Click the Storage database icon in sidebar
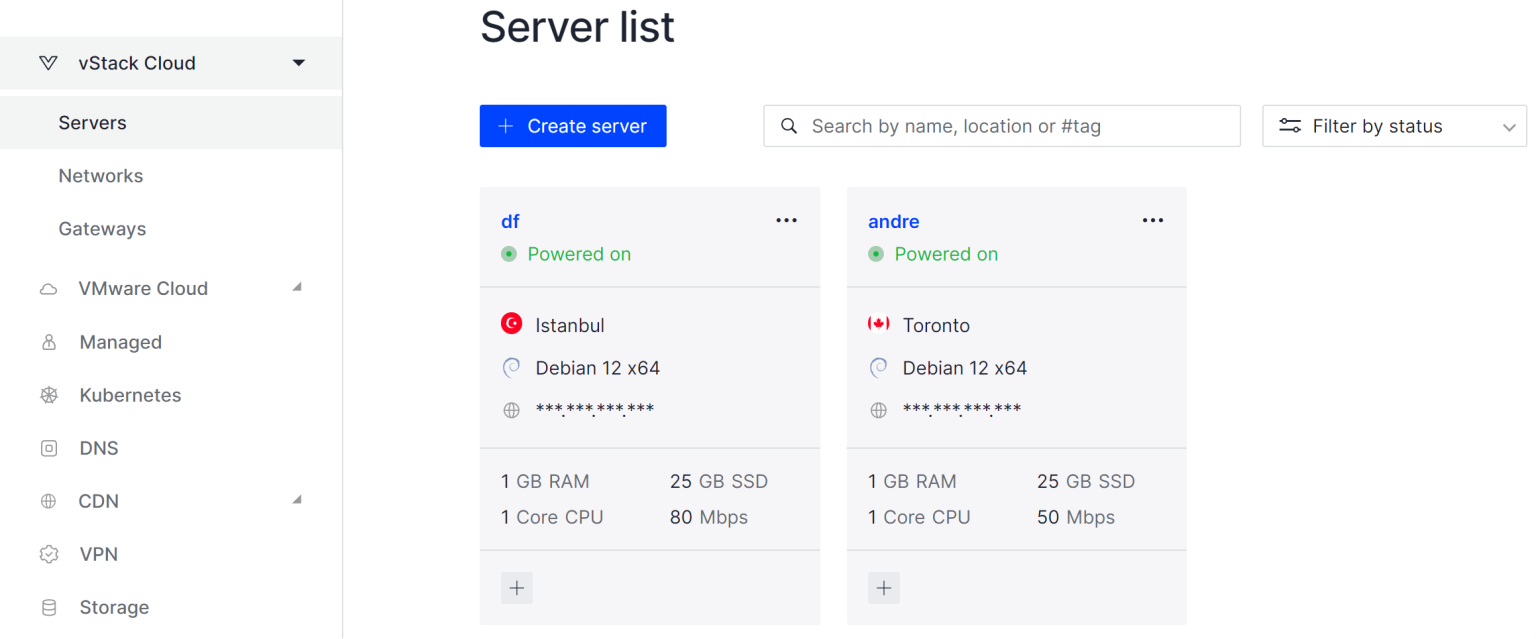 [49, 607]
